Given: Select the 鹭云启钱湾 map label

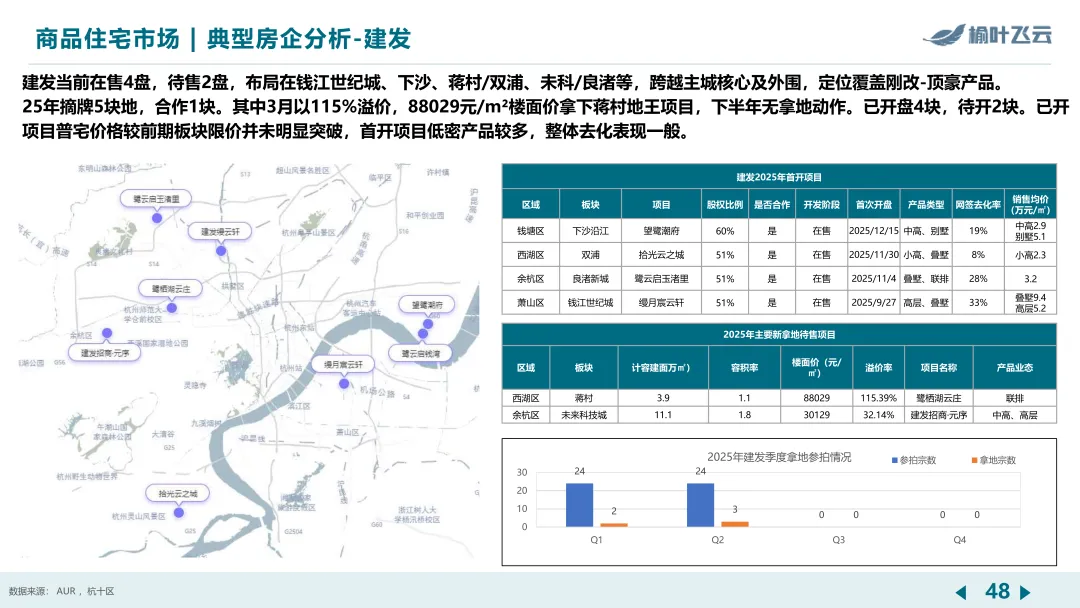Looking at the screenshot, I should (x=421, y=353).
